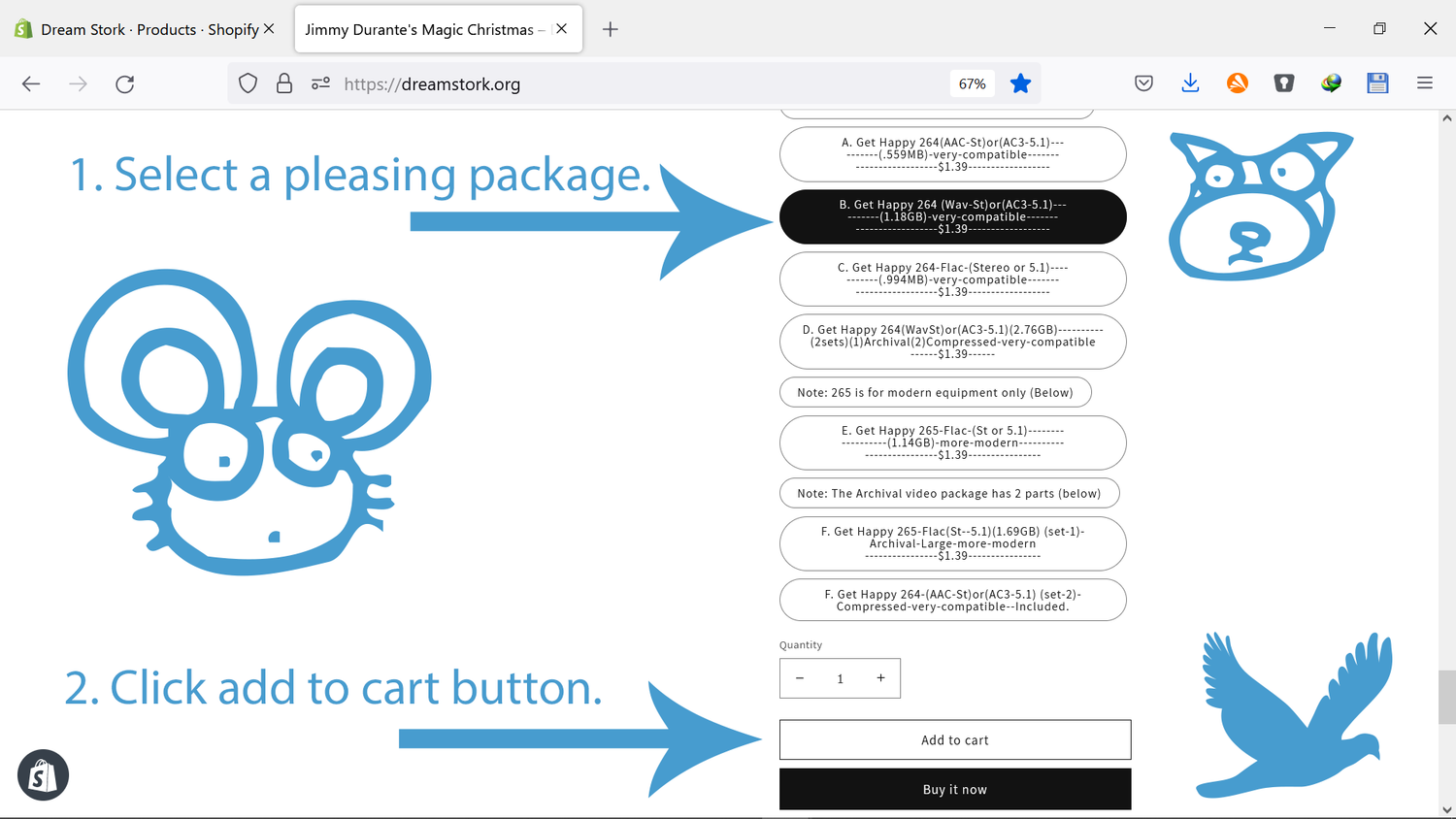Reload the current page
Viewport: 1456px width, 819px height.
125,84
